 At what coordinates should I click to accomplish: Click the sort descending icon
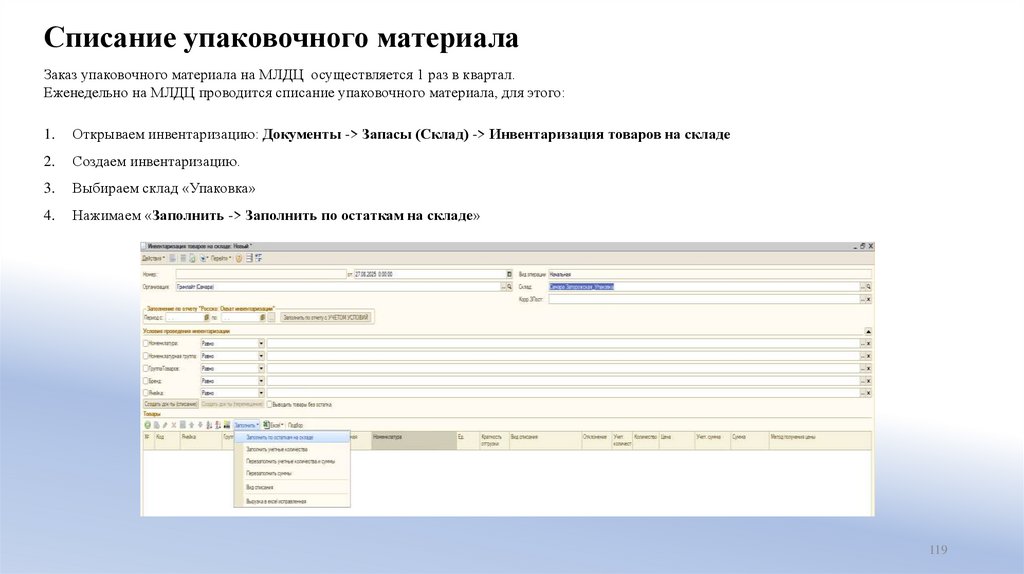click(x=217, y=425)
